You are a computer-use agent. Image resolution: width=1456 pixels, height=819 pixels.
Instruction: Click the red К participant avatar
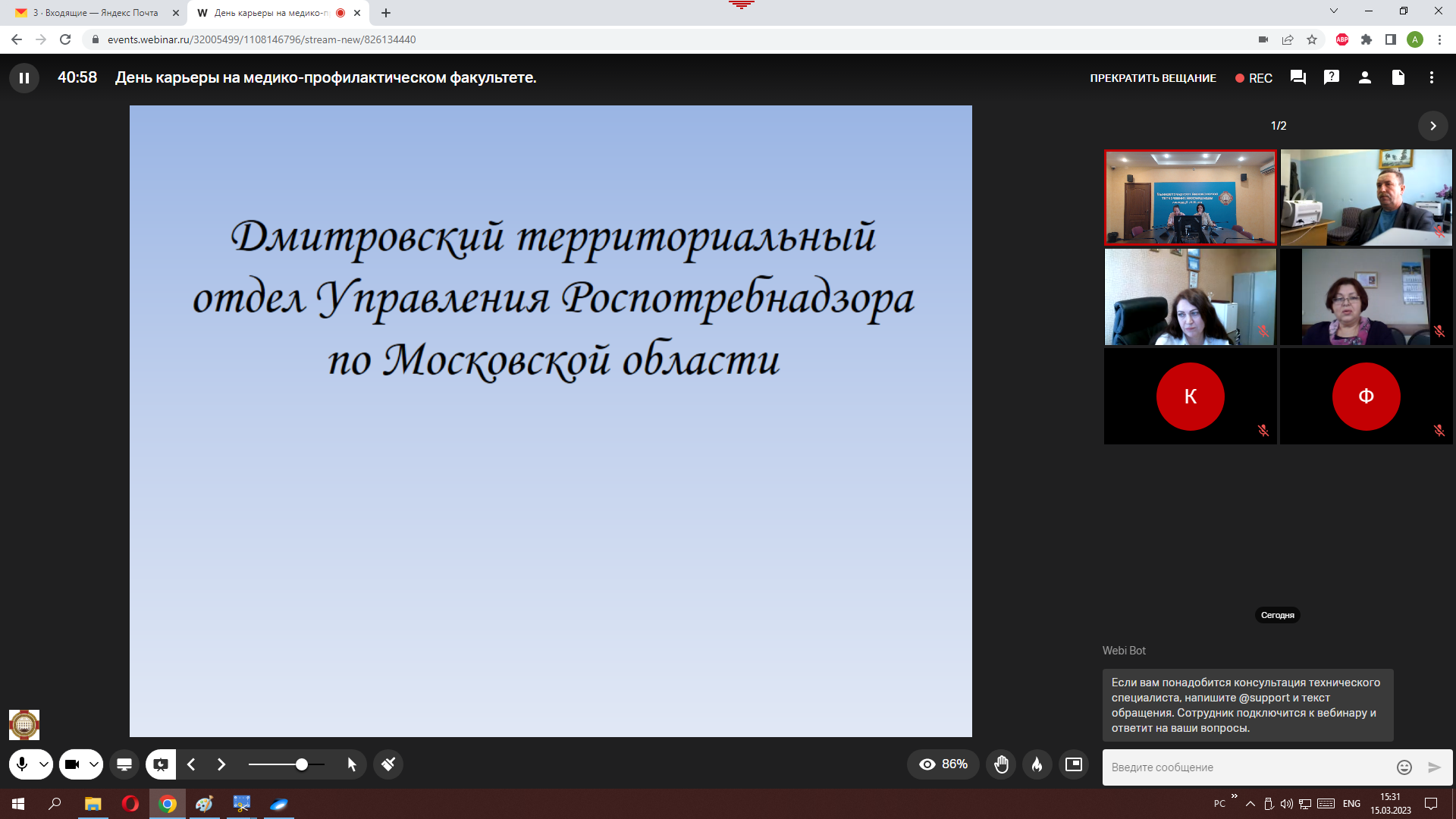(1190, 396)
